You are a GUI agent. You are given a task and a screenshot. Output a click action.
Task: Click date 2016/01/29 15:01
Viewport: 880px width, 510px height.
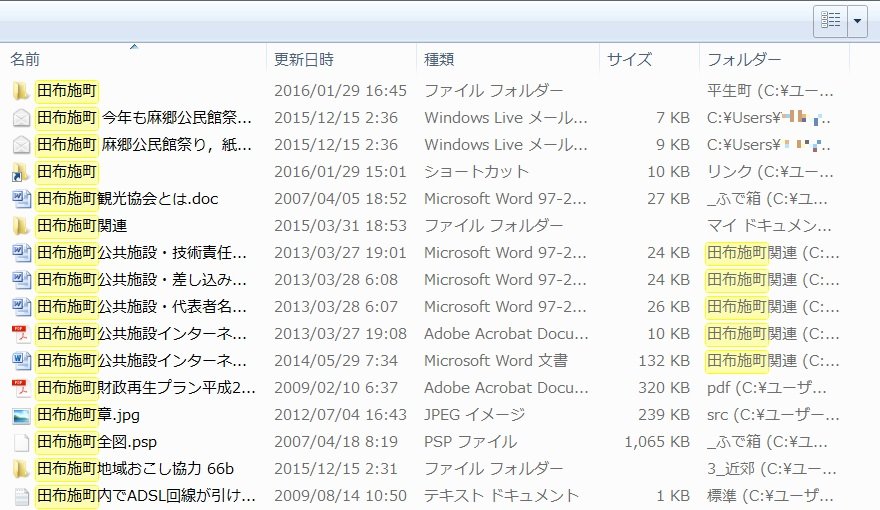click(x=340, y=172)
